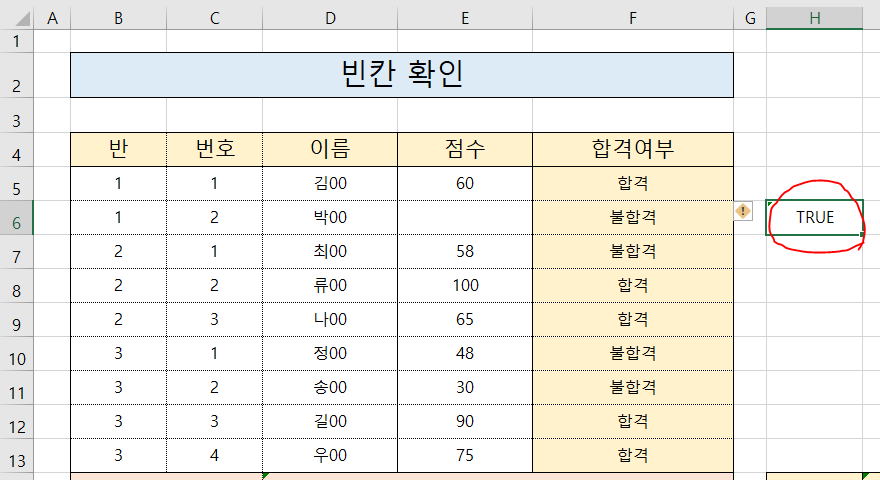
Task: Select the cell containing TRUE
Action: 814,217
